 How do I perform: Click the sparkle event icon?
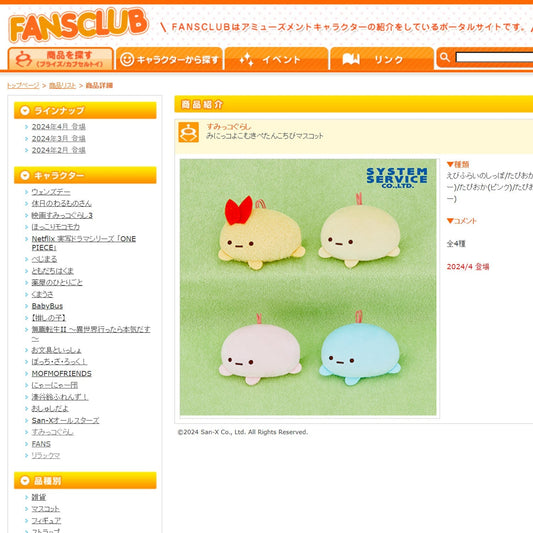(246, 59)
